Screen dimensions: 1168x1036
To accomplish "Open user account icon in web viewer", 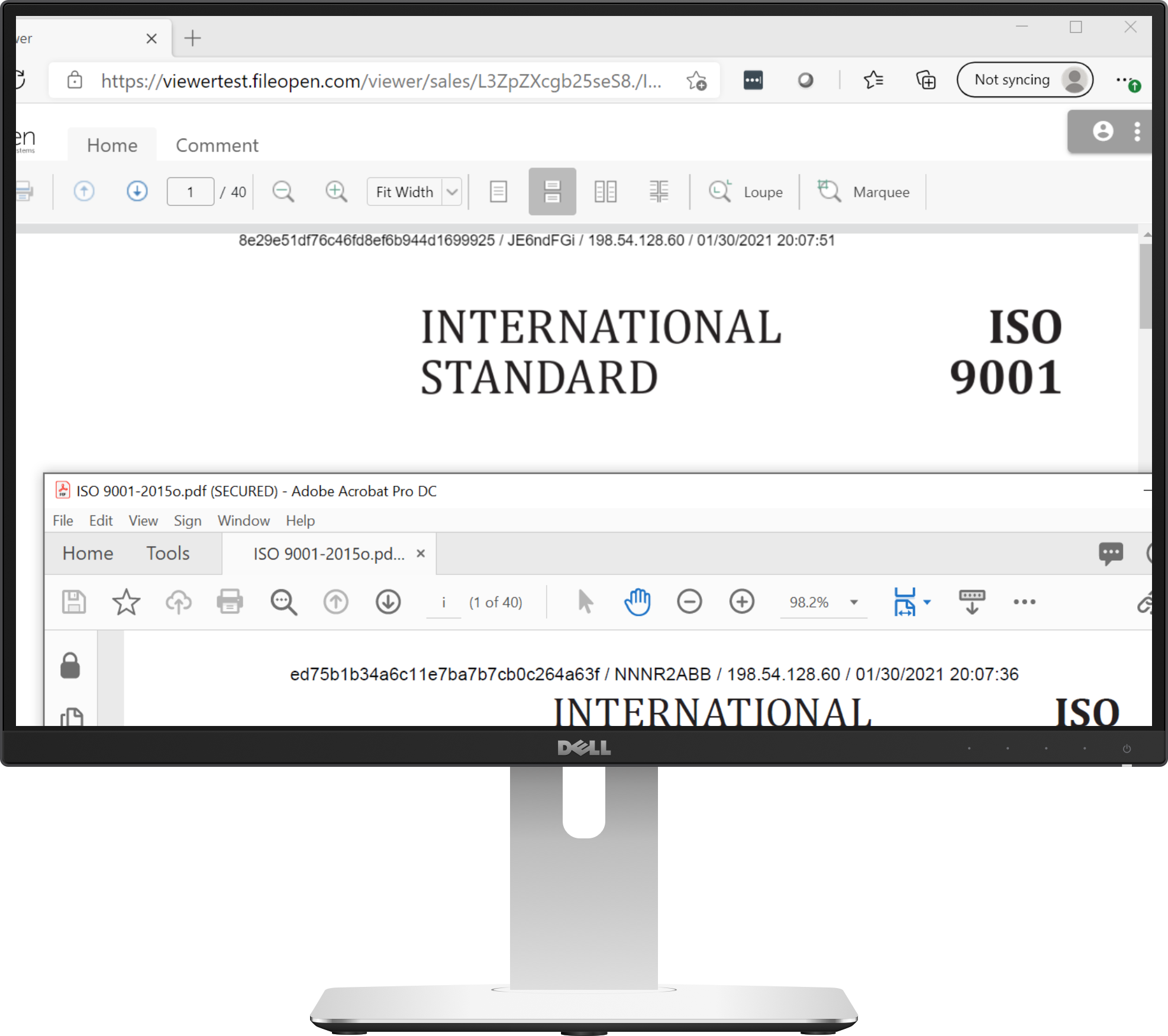I will 1102,131.
